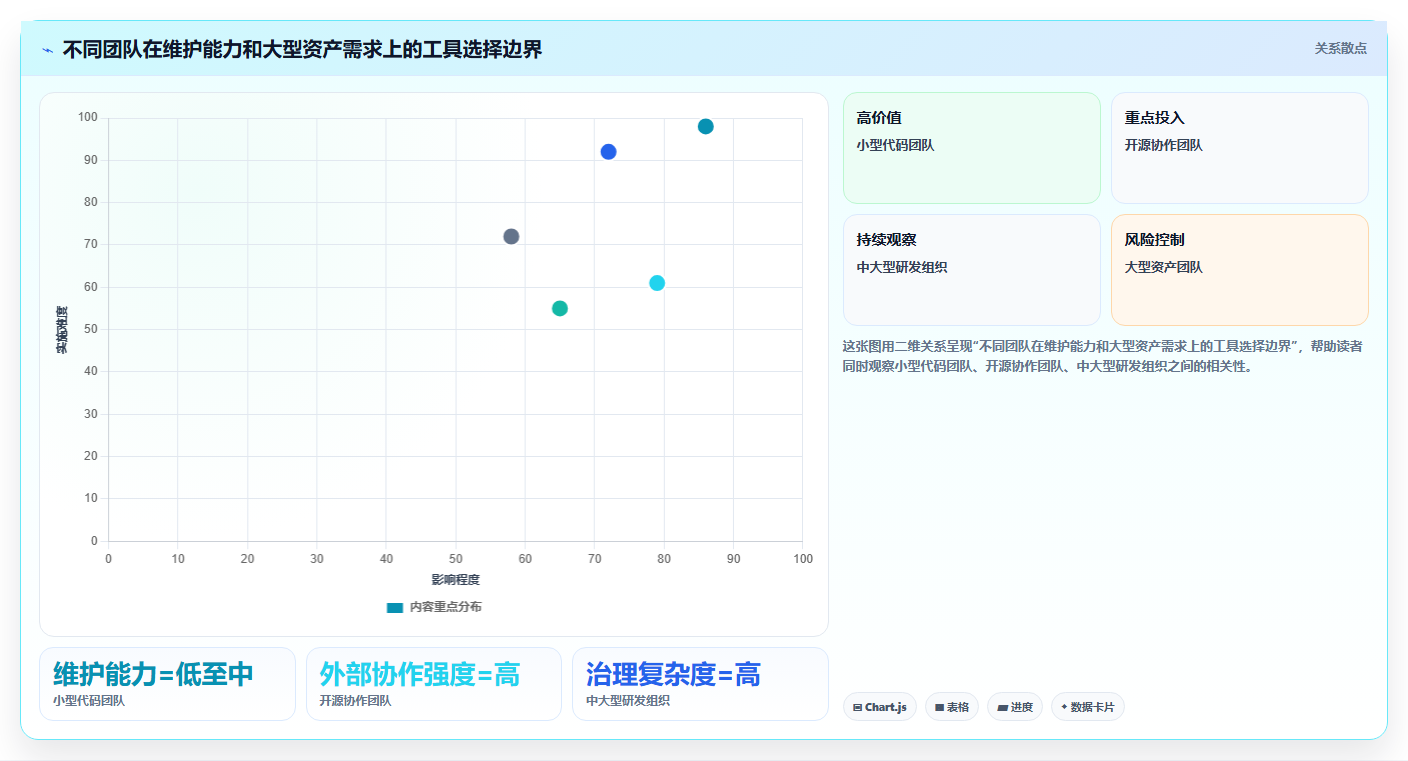Open the 持续观察 card
1408x761 pixels.
coord(972,270)
